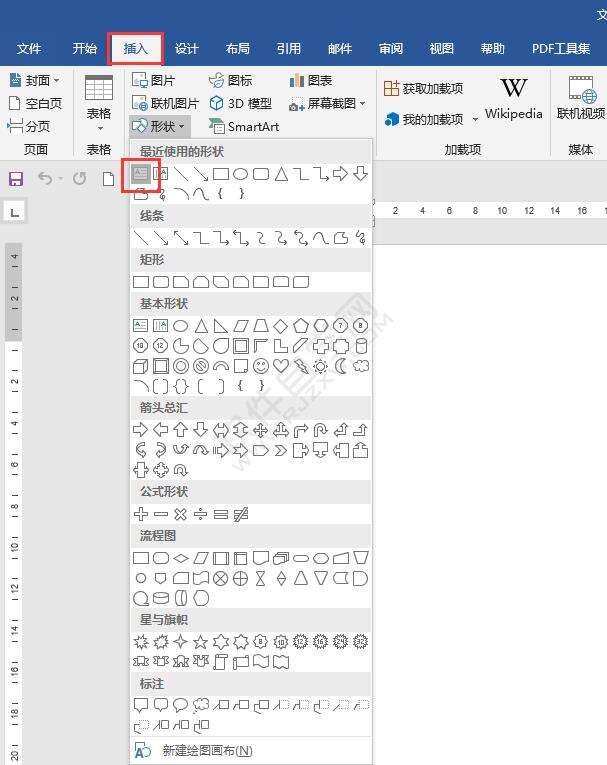Open the PDF工具集 tab

tap(561, 49)
